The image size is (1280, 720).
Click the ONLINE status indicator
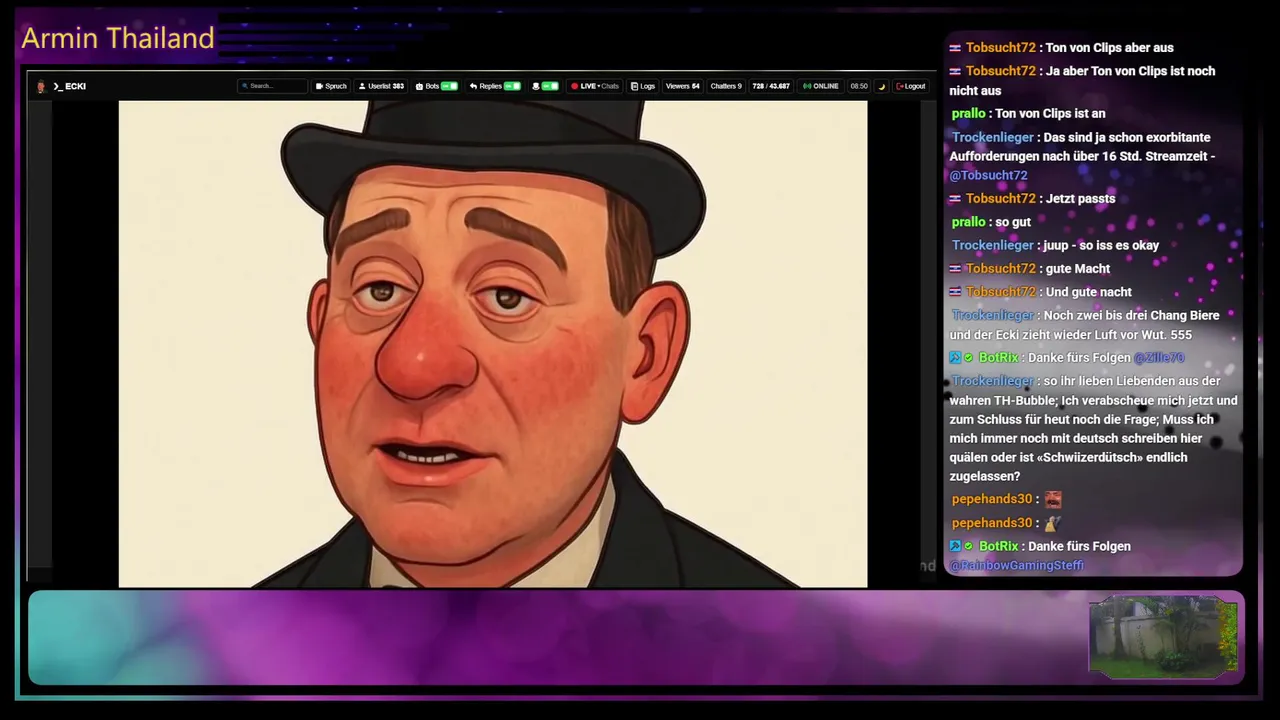[x=821, y=86]
